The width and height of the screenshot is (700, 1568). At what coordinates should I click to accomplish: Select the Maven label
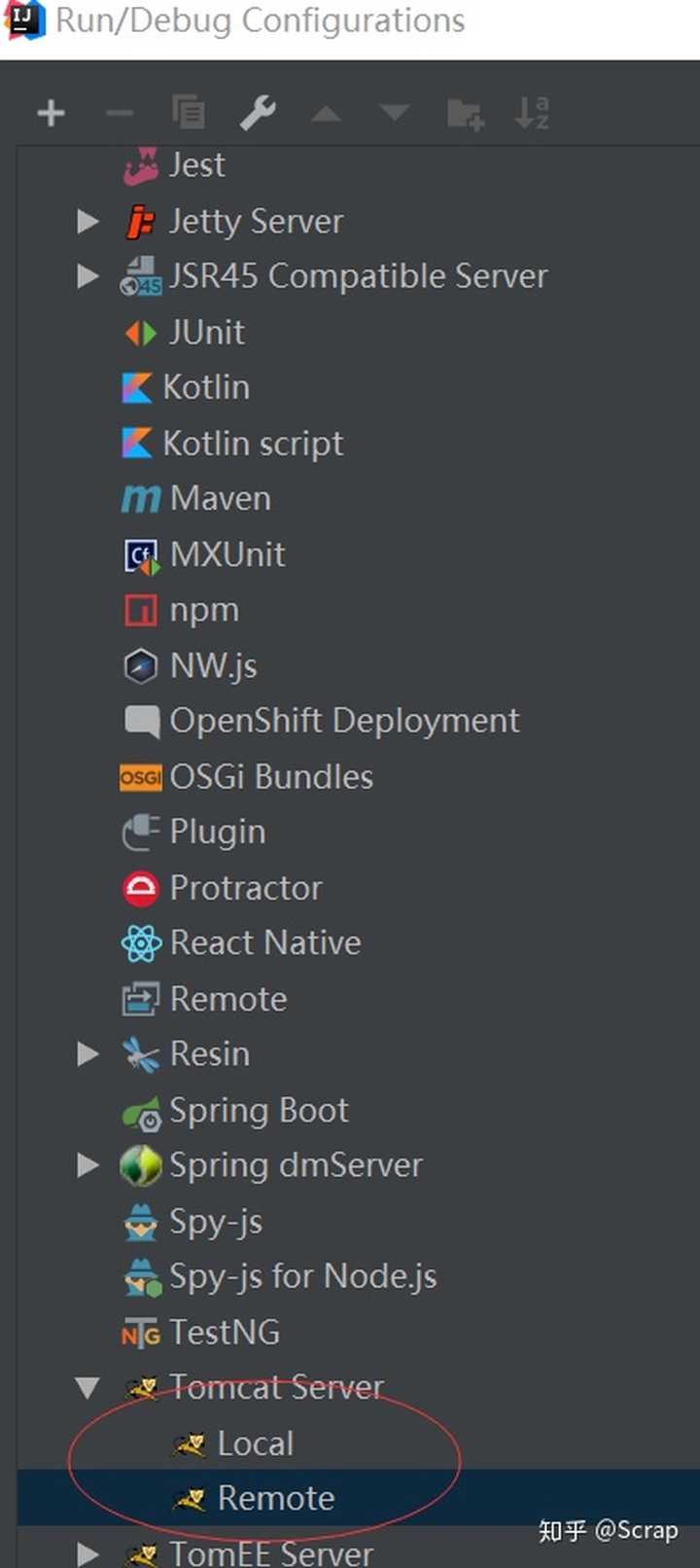[x=221, y=499]
